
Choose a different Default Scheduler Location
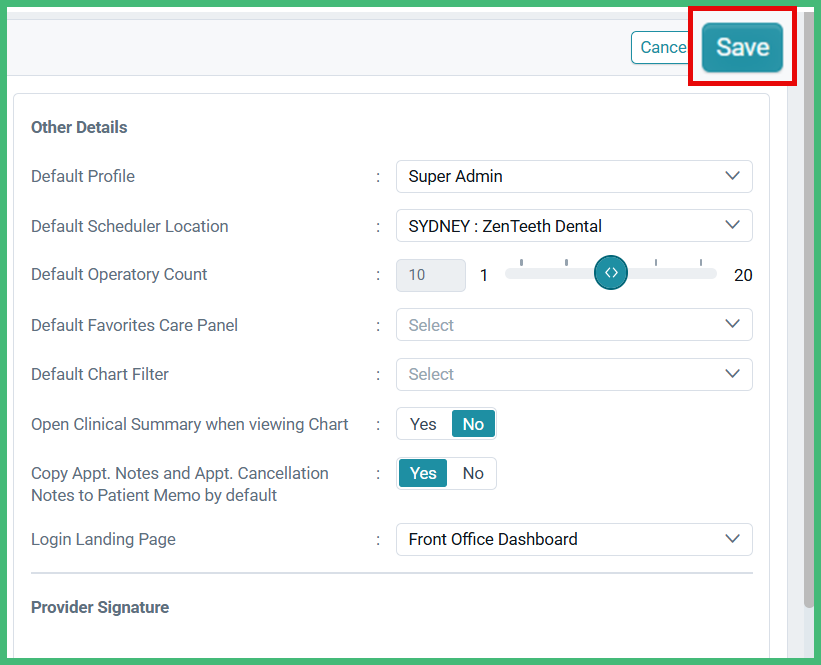coord(574,225)
